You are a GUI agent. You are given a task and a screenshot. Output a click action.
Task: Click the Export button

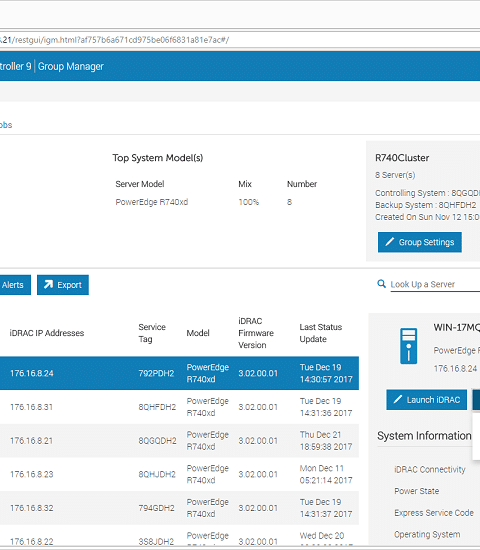point(63,285)
